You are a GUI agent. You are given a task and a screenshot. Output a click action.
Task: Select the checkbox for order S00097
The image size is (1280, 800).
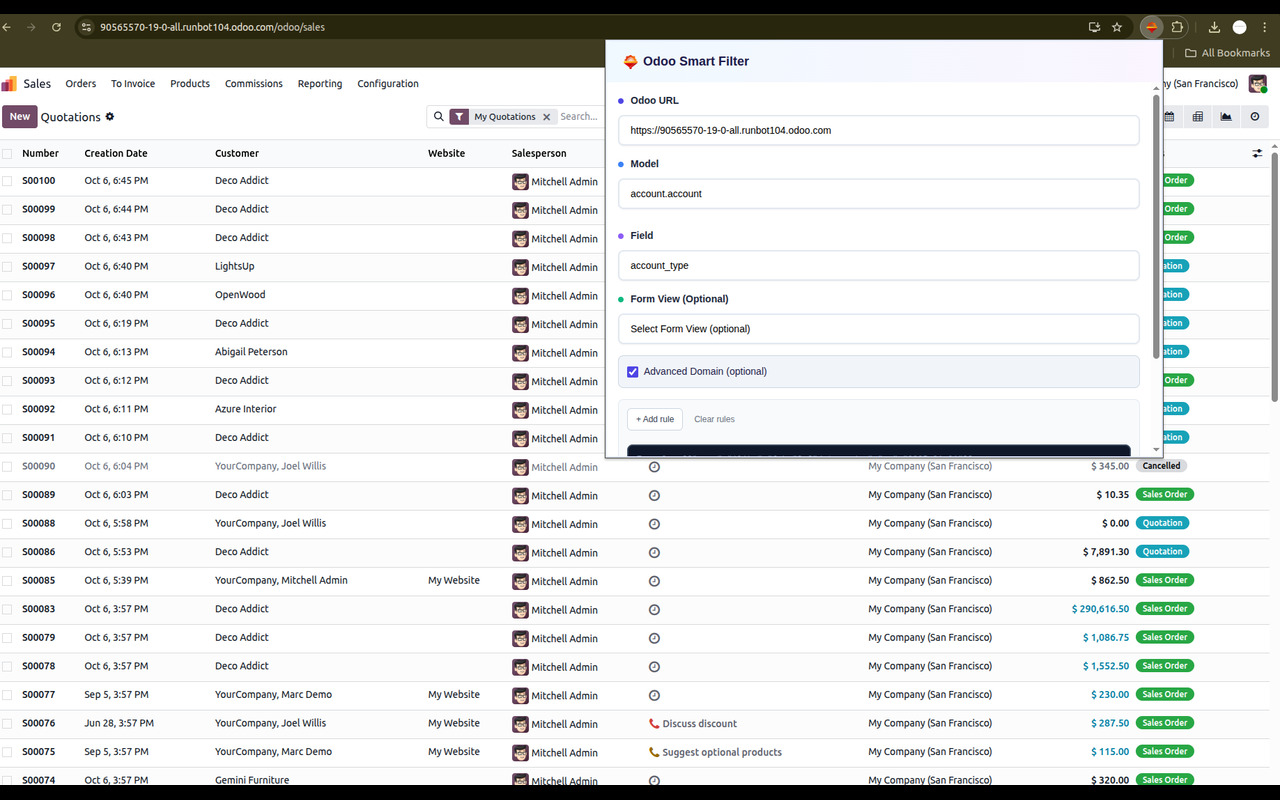[x=7, y=267]
